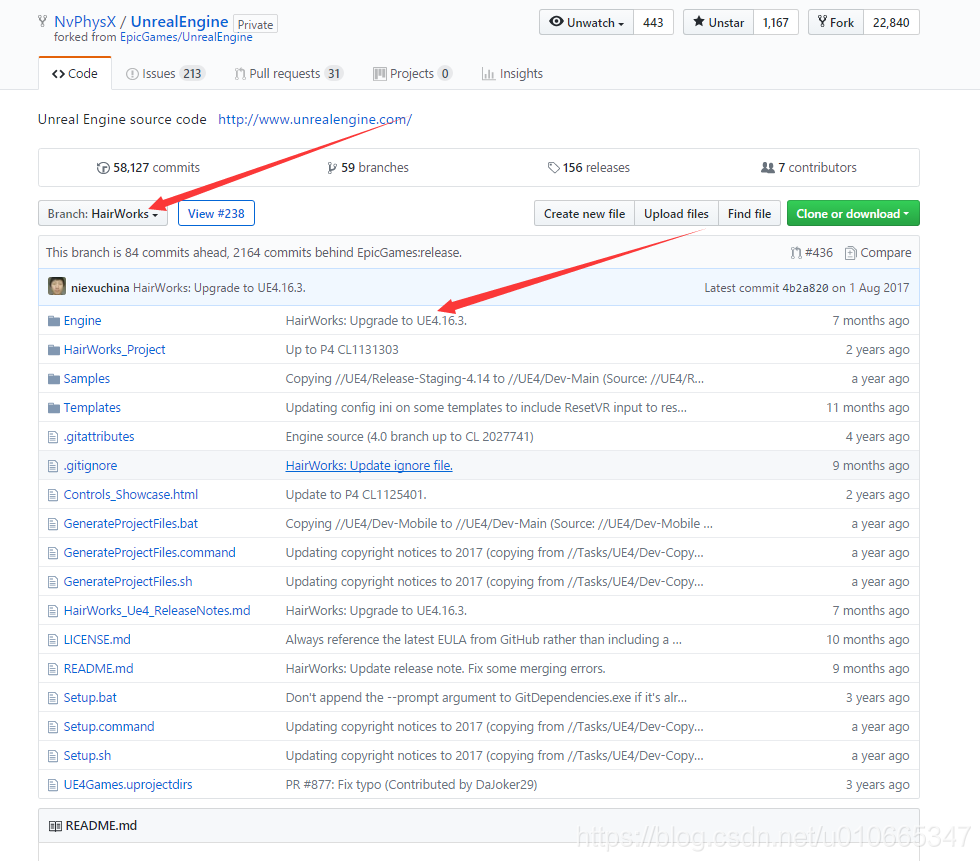Open the 59 branches link
The height and width of the screenshot is (861, 980).
(x=368, y=167)
